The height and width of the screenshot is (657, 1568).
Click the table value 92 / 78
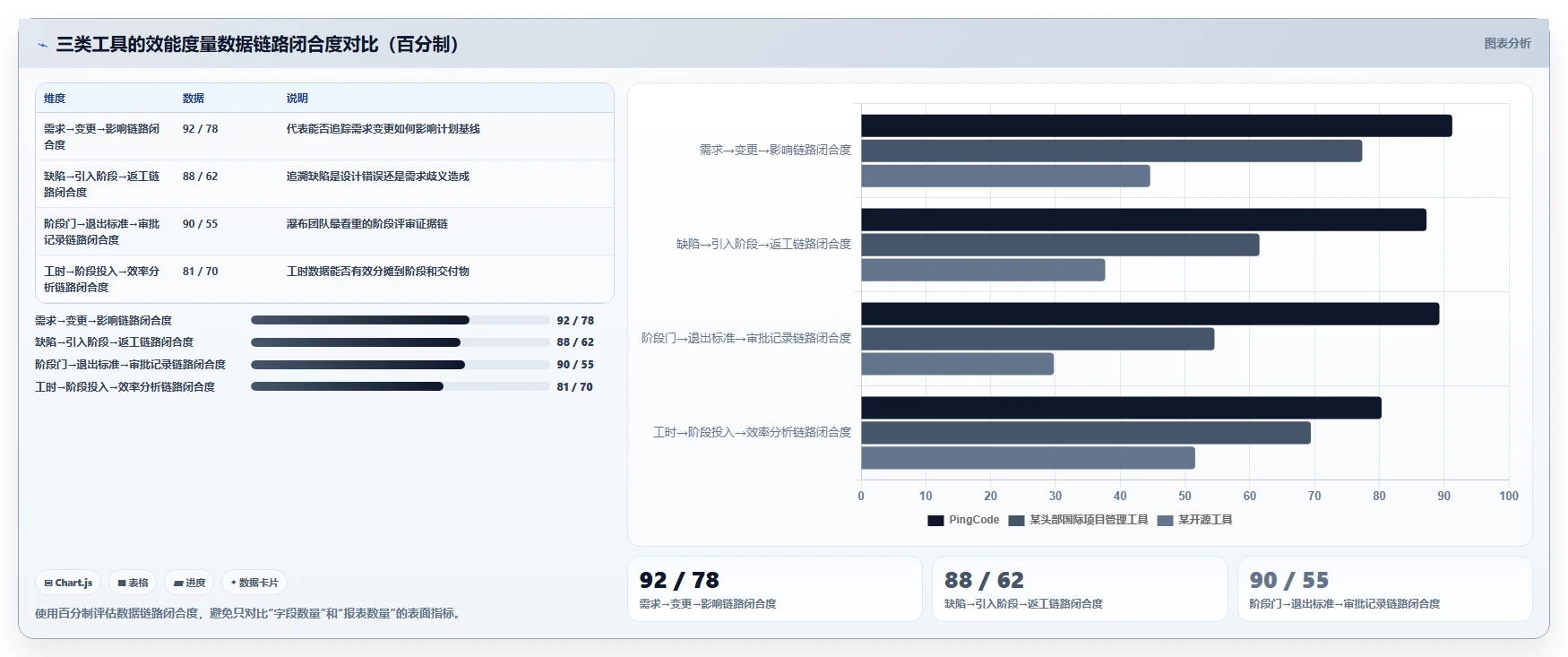point(201,128)
